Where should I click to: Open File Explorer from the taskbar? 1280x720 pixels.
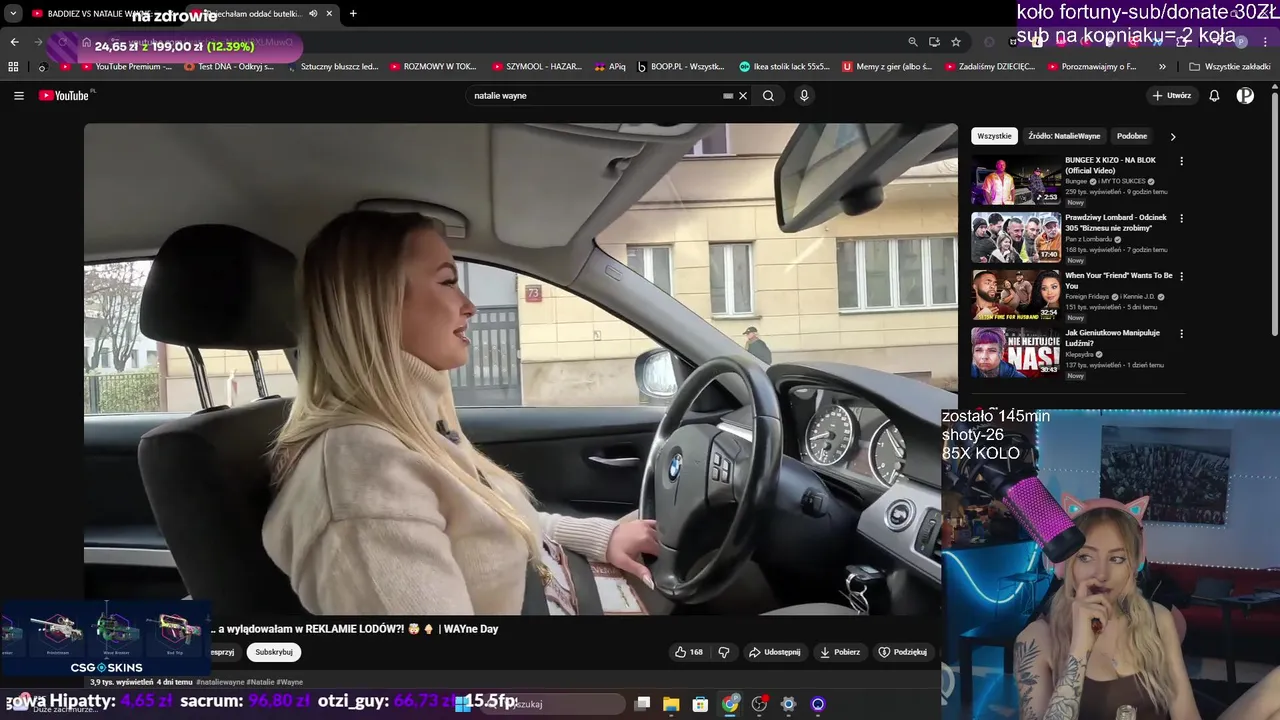tap(671, 704)
